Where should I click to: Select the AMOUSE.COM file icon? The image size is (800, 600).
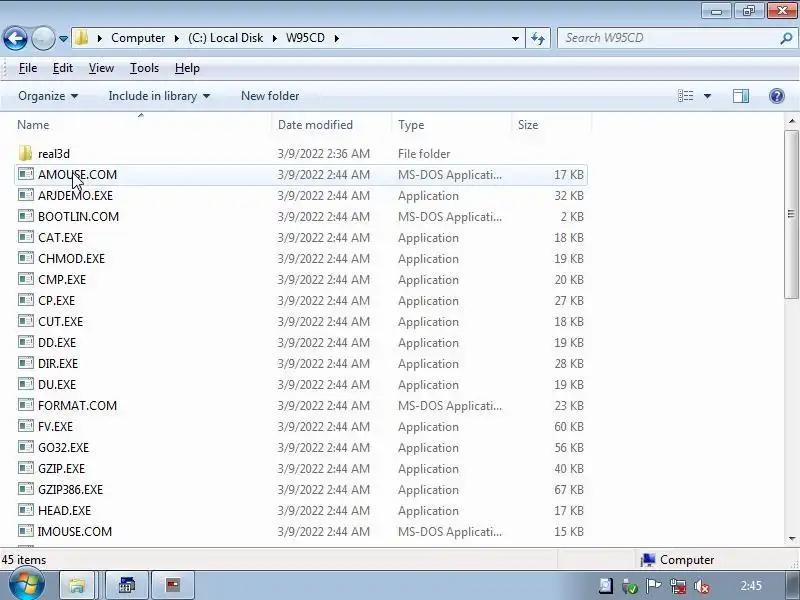[26, 174]
